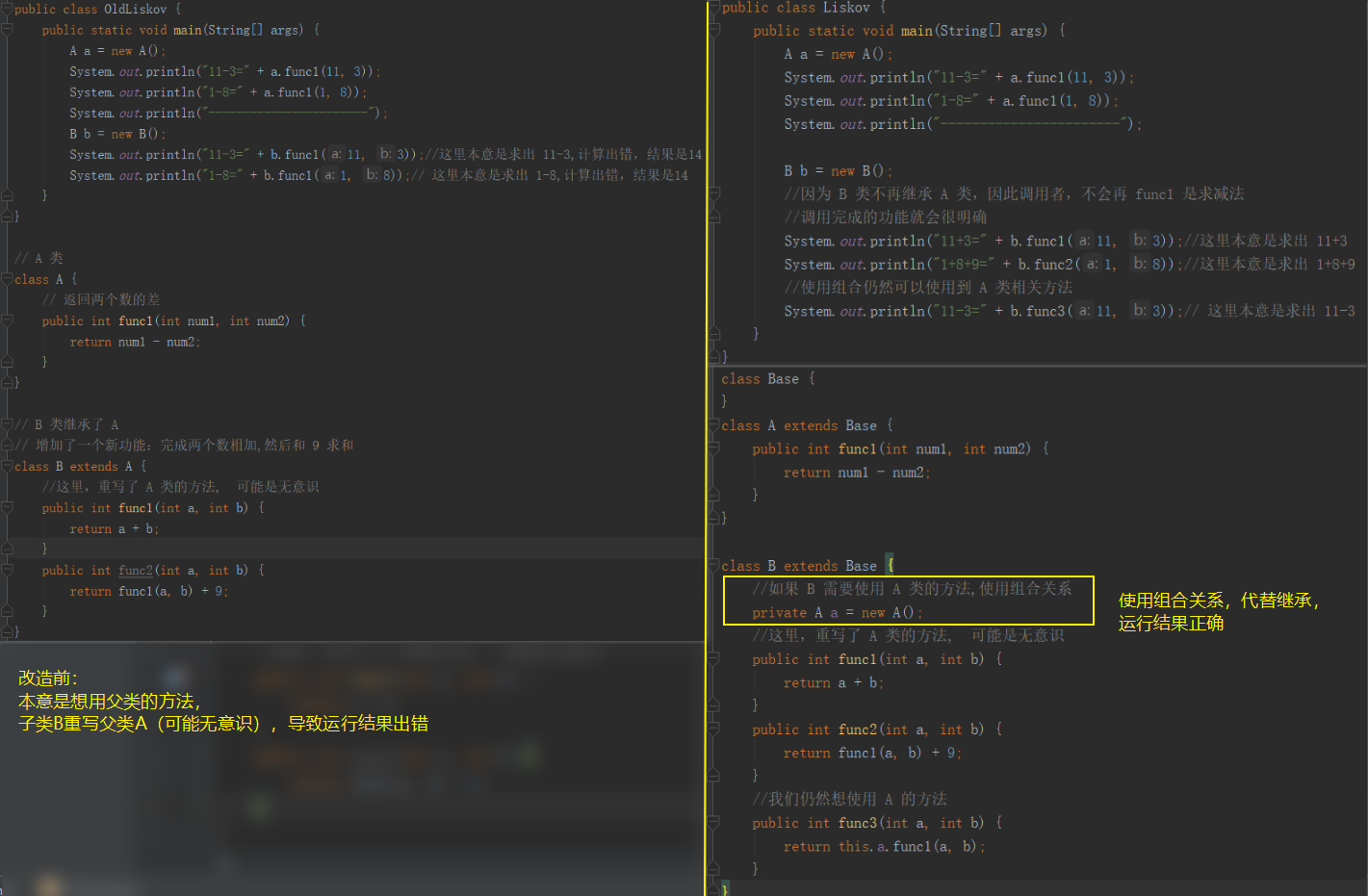Click 'return this.a.func1(a, b);' line
This screenshot has height=896, width=1368.
(x=885, y=847)
